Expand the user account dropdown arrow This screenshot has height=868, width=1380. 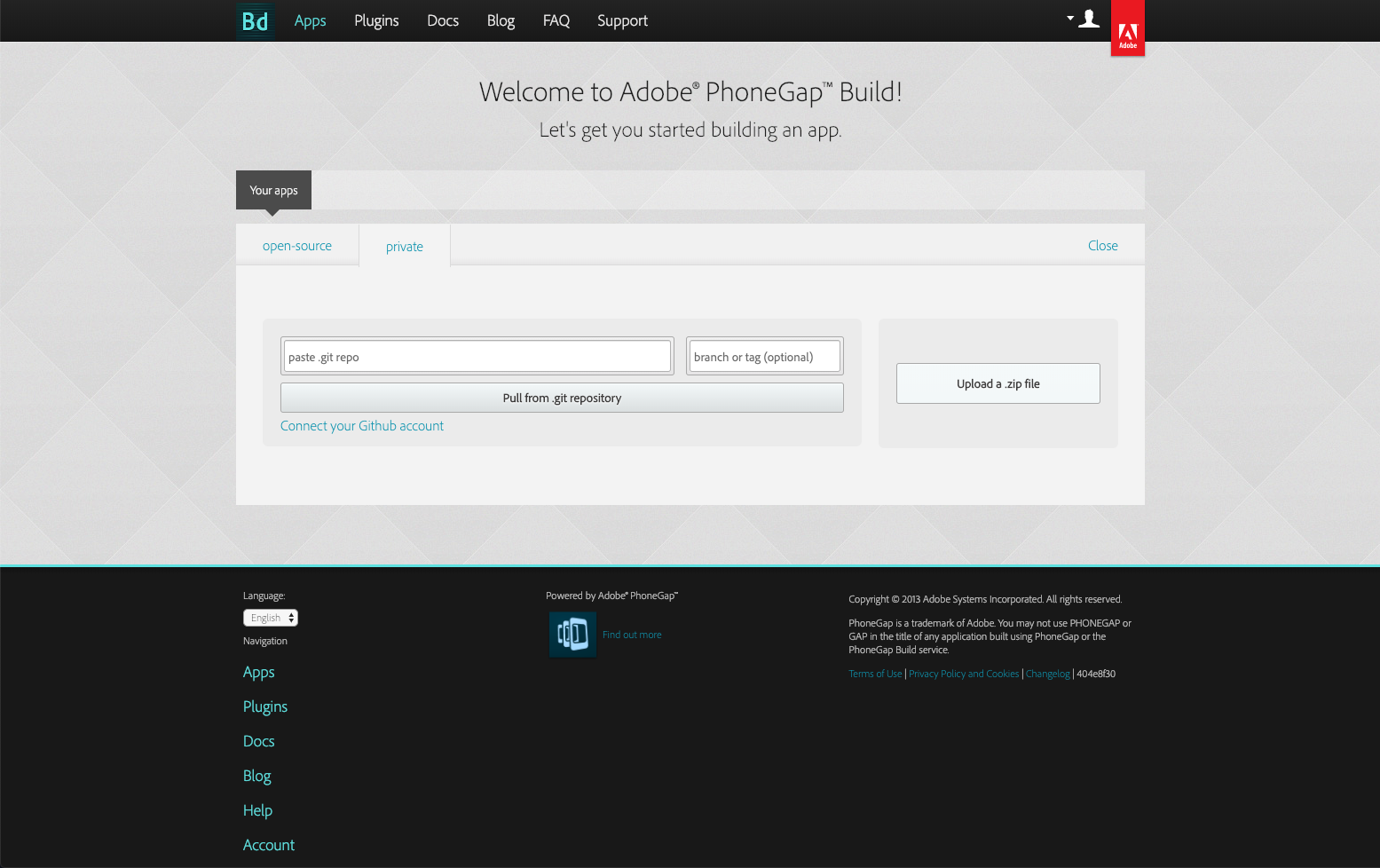[x=1070, y=18]
